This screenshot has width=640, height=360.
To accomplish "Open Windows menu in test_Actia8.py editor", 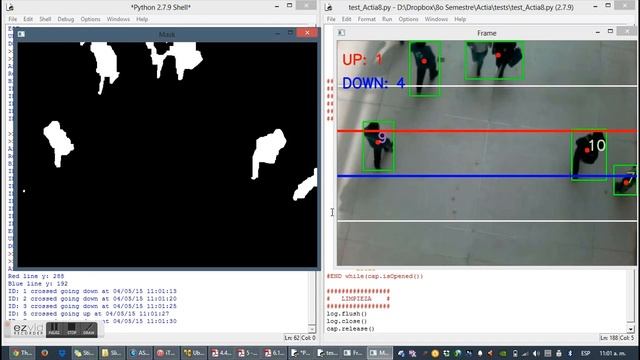I will point(436,19).
